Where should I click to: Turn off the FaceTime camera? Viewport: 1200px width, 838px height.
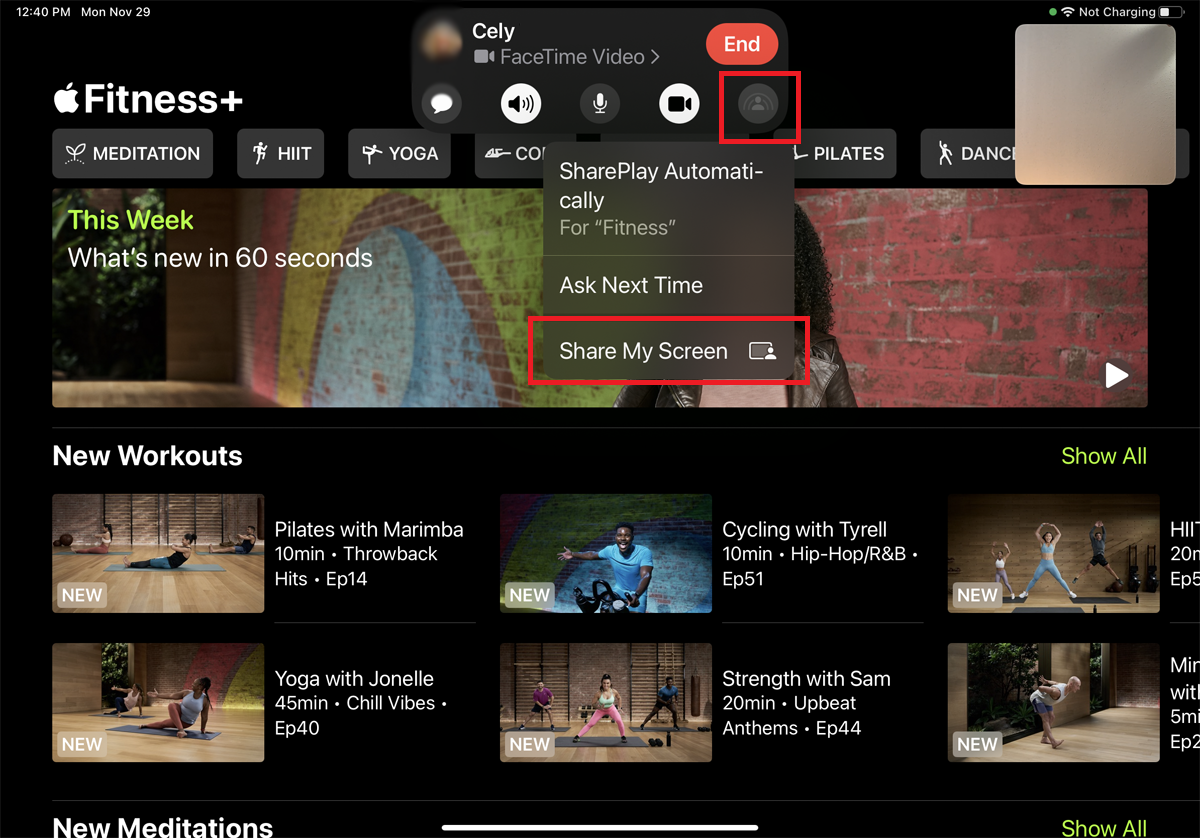(679, 103)
